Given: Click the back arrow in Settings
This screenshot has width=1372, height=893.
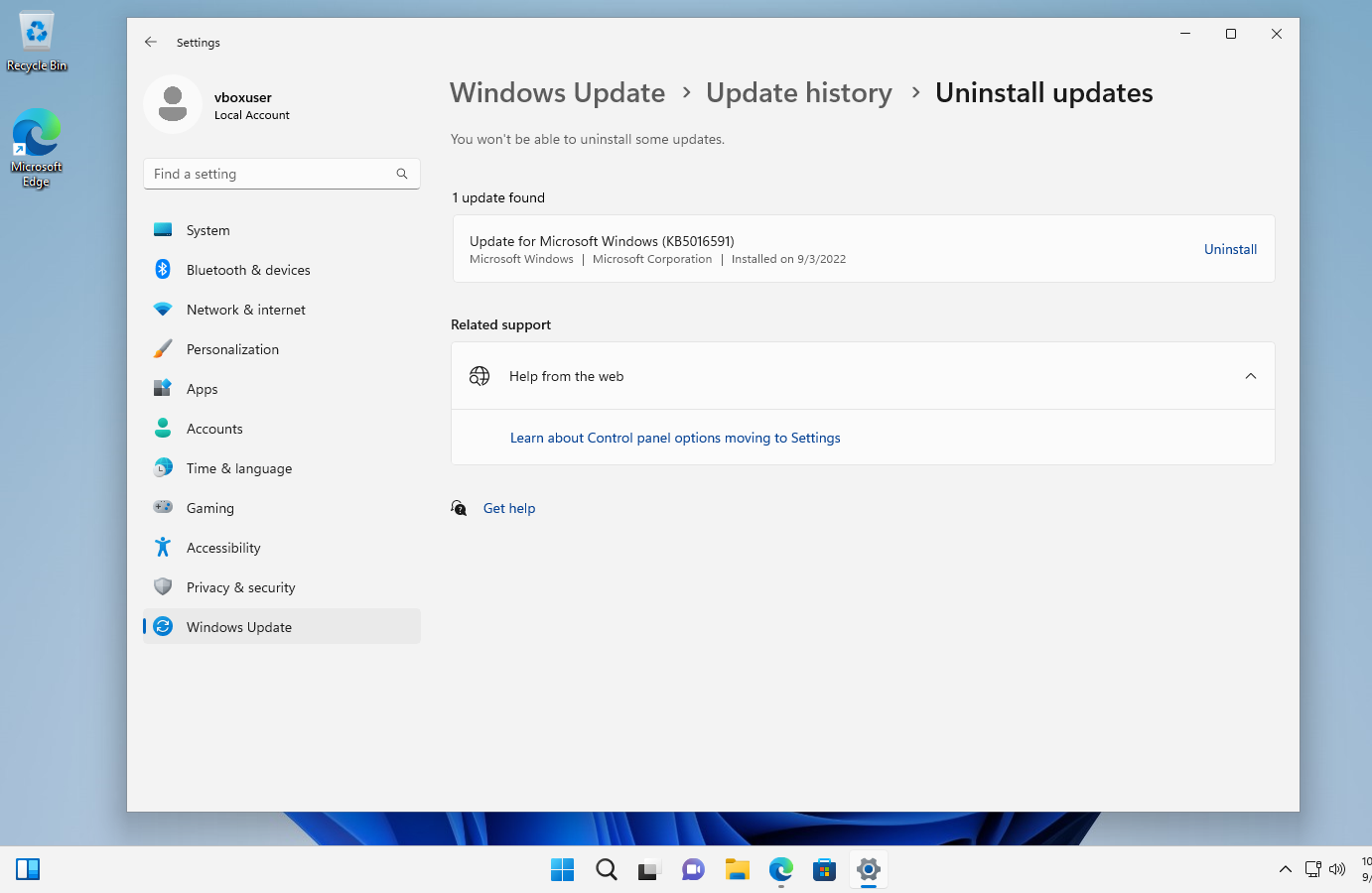Looking at the screenshot, I should (x=150, y=42).
